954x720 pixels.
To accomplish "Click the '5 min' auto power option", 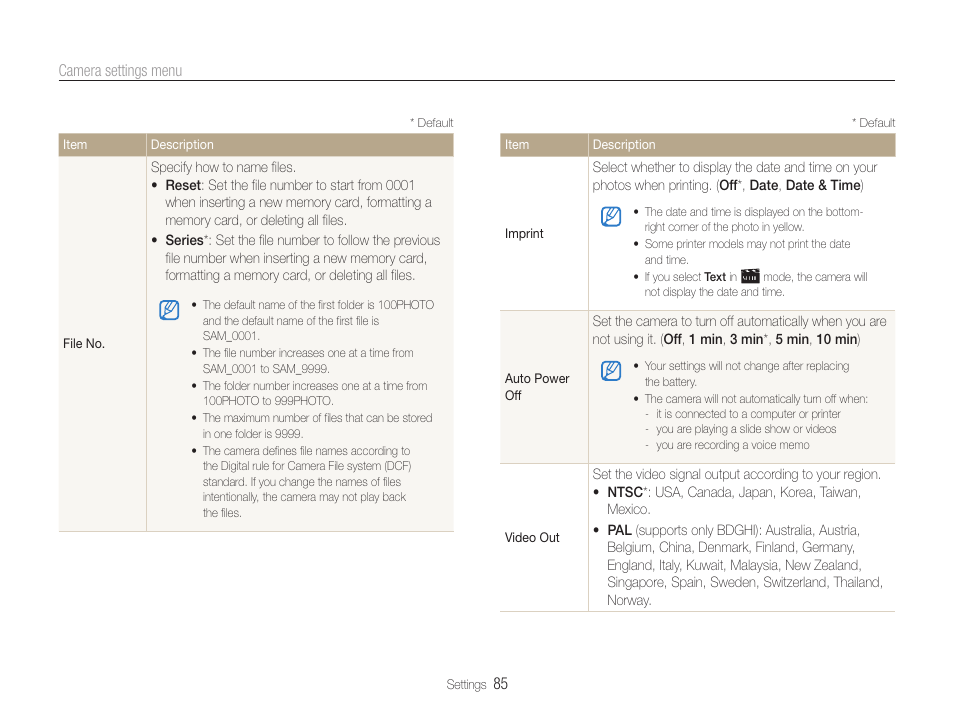I will (x=792, y=339).
